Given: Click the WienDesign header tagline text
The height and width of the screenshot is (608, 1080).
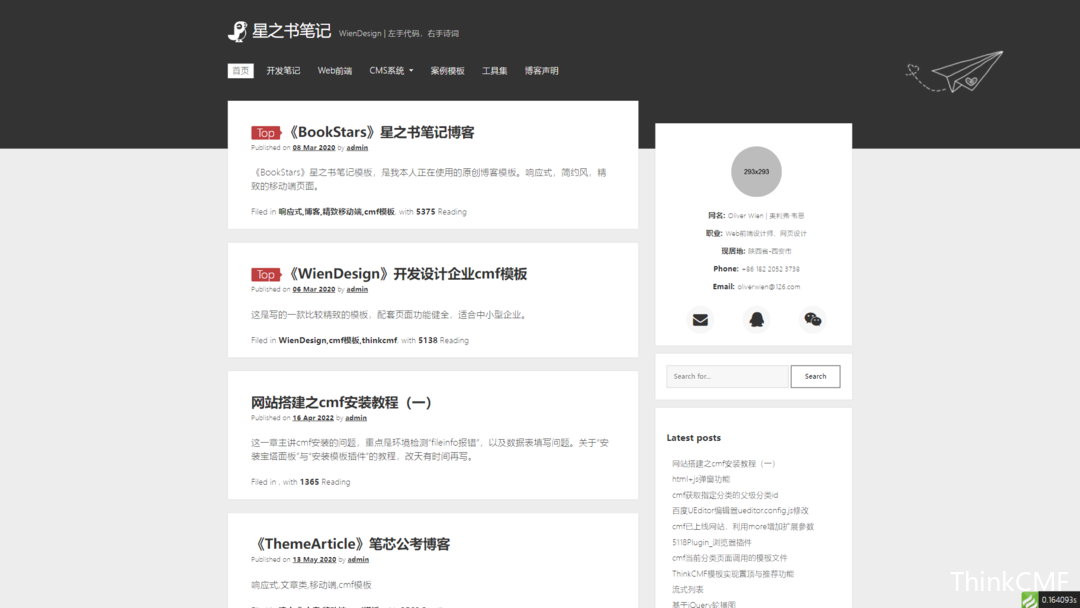Looking at the screenshot, I should 399,33.
